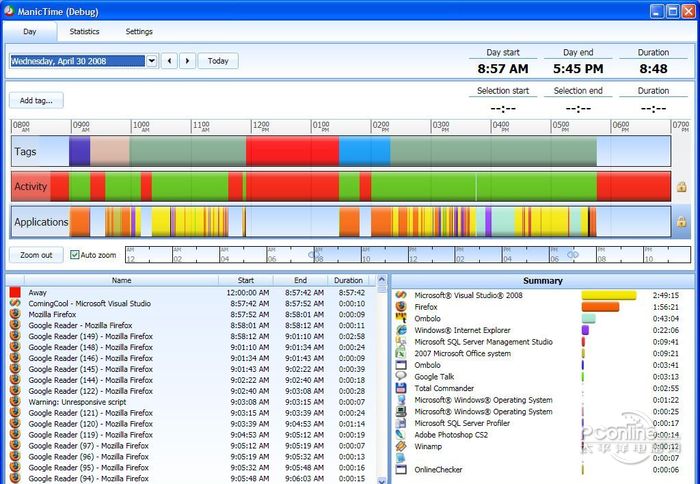Viewport: 700px width, 484px height.
Task: Sort by the End column header
Action: (x=300, y=280)
